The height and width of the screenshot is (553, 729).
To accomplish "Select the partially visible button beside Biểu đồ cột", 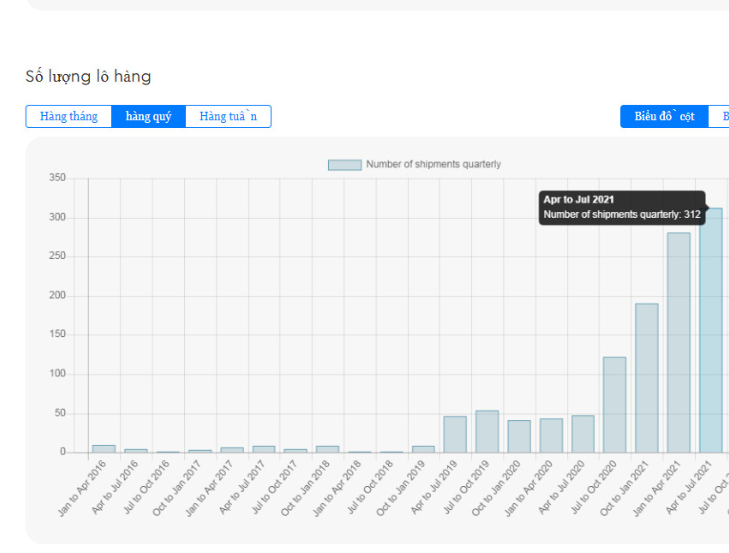I will [x=720, y=117].
